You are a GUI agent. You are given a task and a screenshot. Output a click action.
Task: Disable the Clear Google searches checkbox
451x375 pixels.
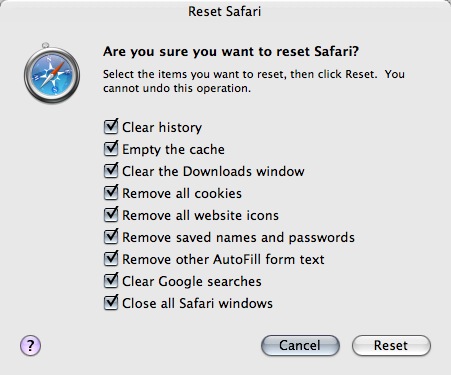(x=111, y=281)
